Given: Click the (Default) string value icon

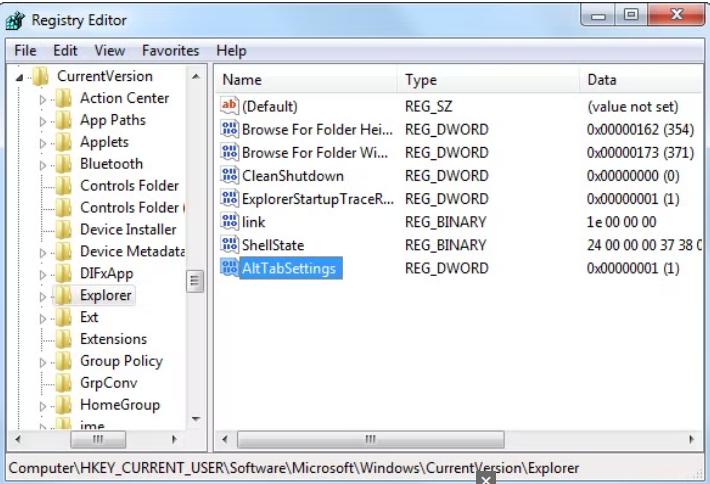Looking at the screenshot, I should point(229,105).
